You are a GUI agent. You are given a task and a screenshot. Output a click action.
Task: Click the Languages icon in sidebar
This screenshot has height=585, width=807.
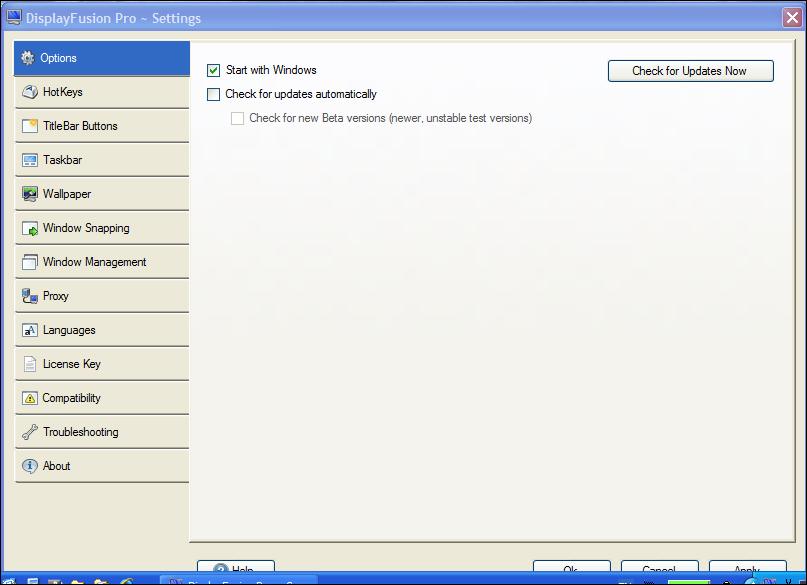point(29,330)
